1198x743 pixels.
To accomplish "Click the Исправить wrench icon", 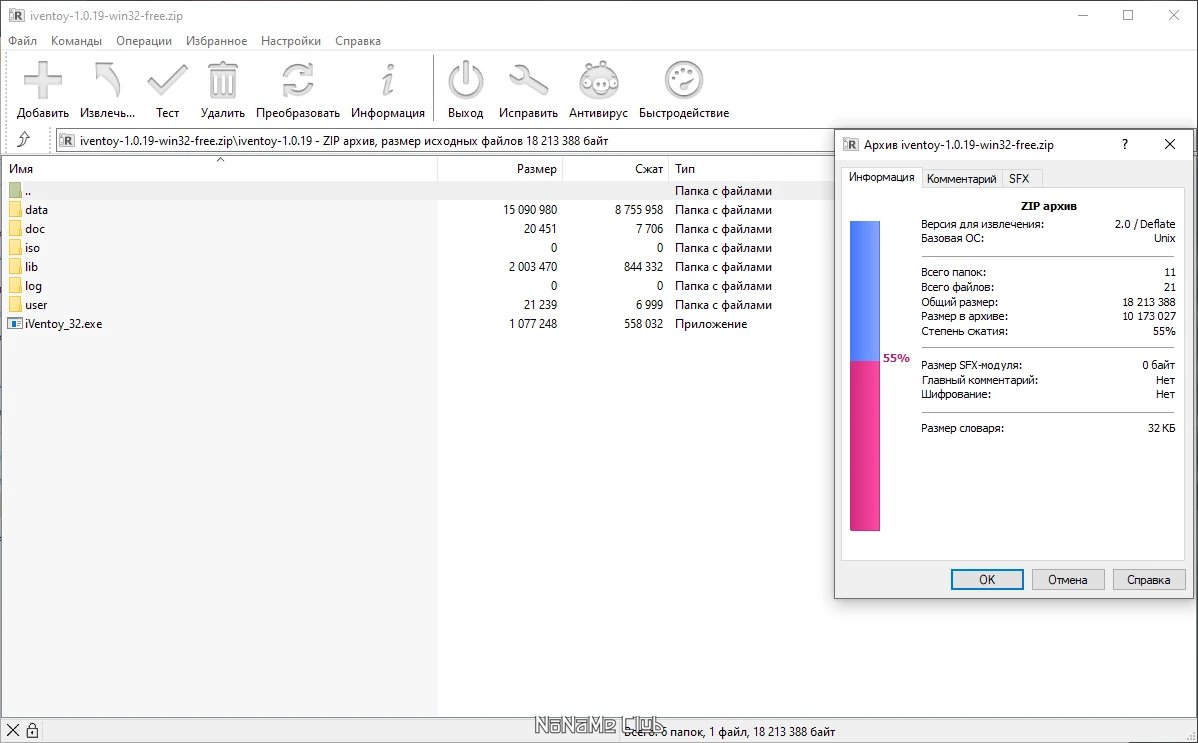I will [x=528, y=80].
